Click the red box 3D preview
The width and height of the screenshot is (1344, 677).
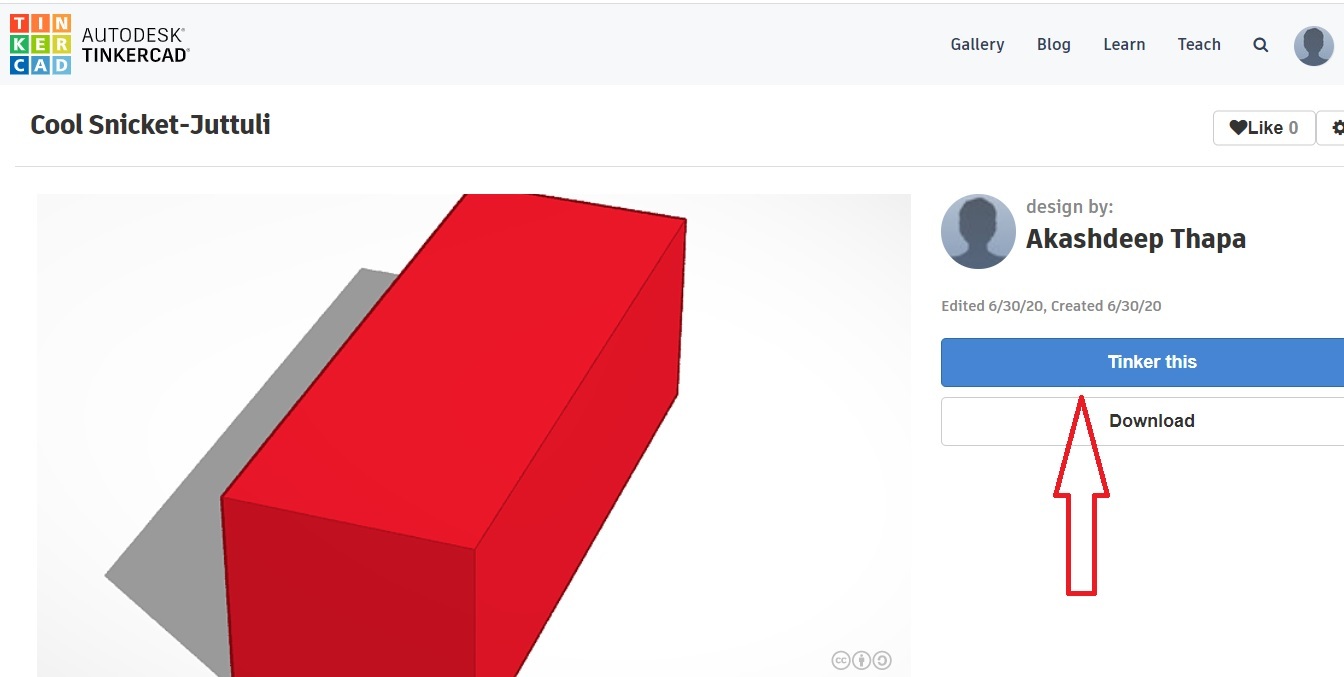[474, 435]
